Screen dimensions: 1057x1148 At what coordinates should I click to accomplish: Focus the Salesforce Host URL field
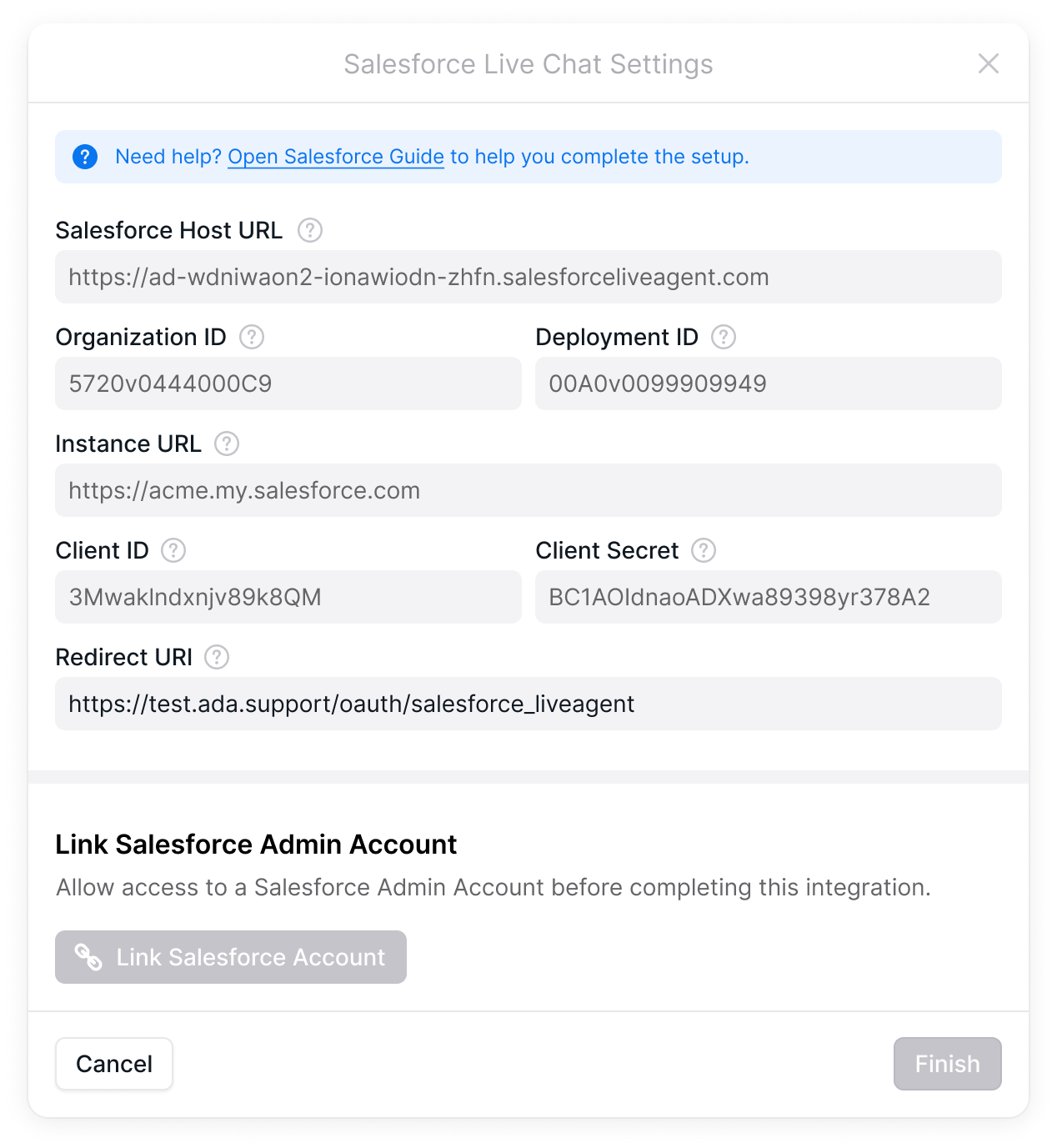[528, 277]
